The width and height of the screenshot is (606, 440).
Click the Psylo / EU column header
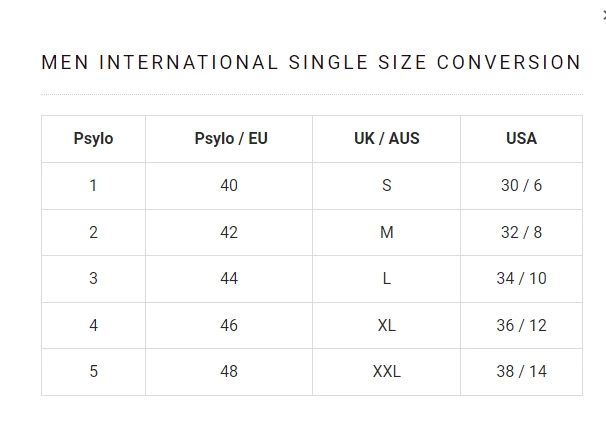229,139
